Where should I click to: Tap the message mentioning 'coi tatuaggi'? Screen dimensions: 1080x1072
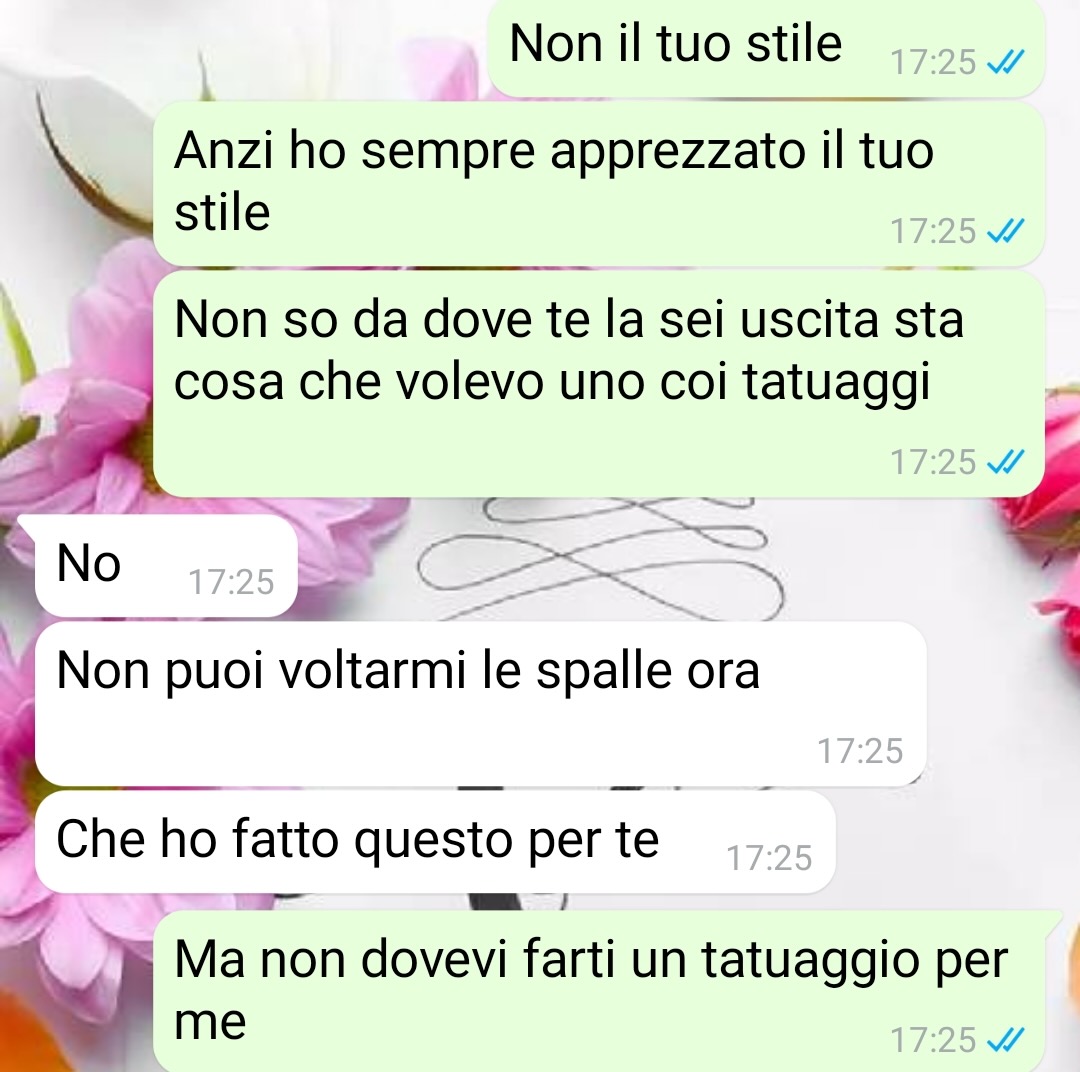point(599,384)
